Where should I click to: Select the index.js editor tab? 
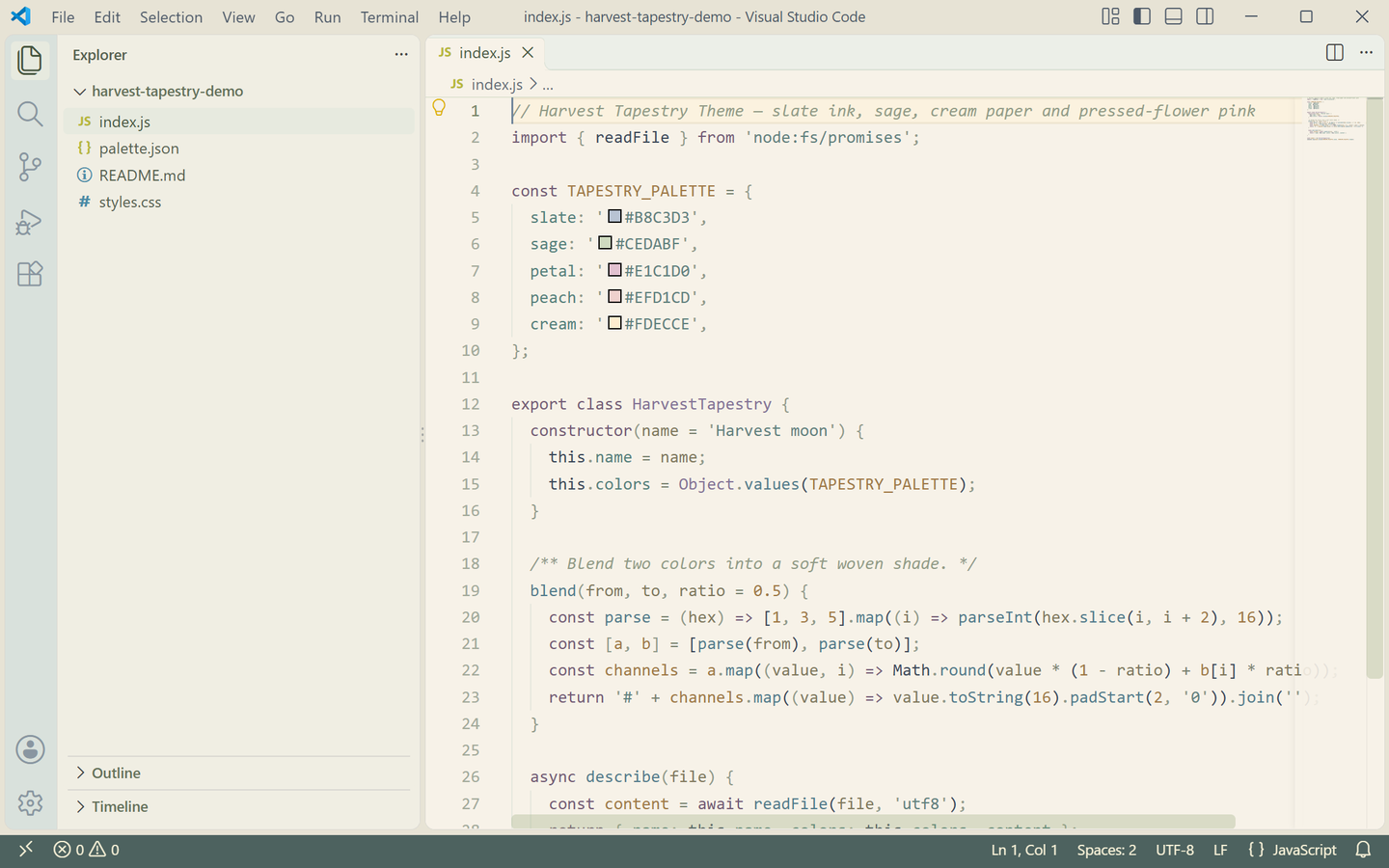[x=484, y=53]
